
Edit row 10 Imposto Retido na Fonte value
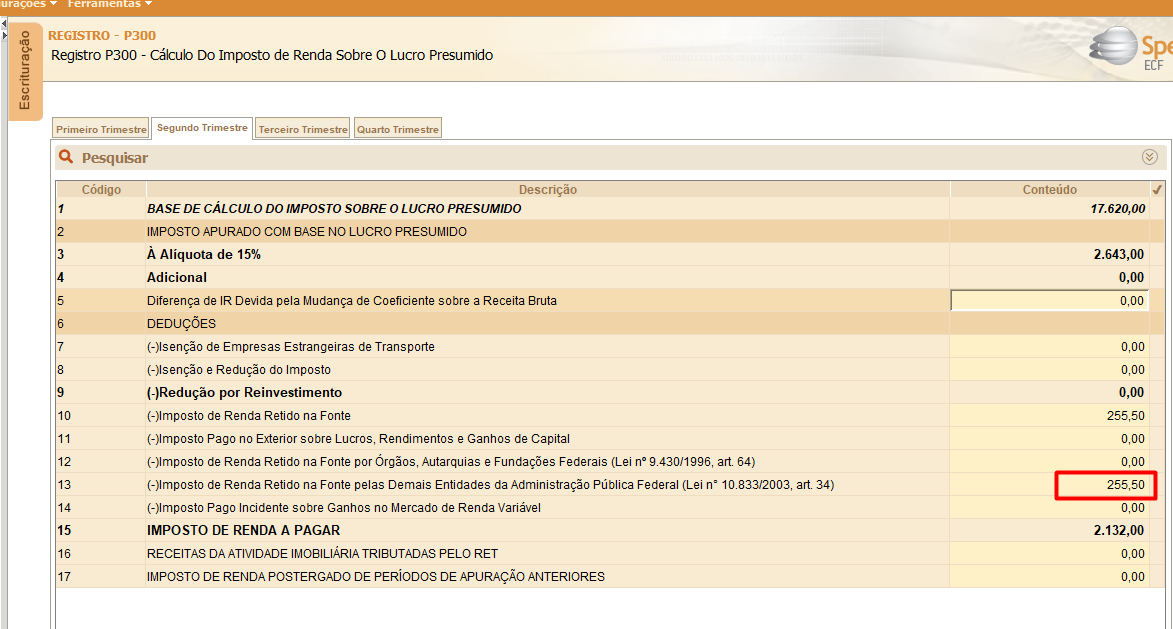[x=1050, y=415]
